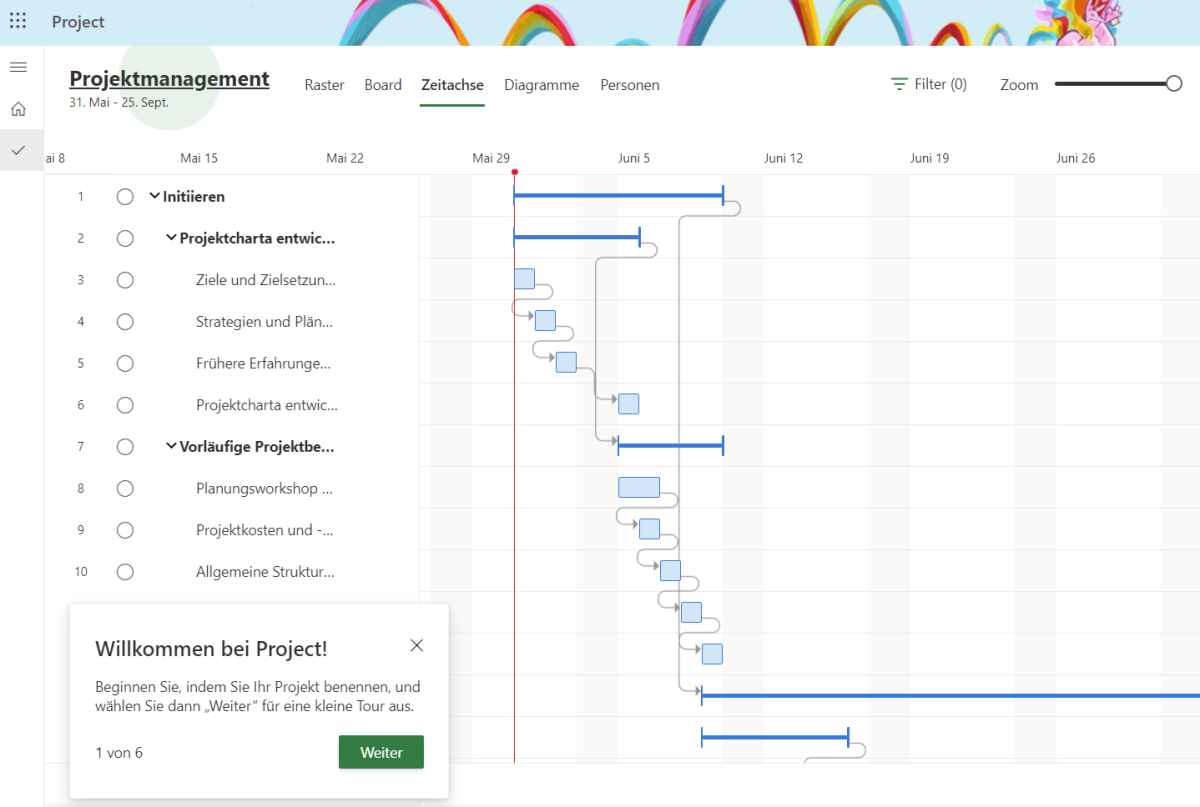The width and height of the screenshot is (1200, 807).
Task: Click the Project app name in header
Action: (78, 22)
